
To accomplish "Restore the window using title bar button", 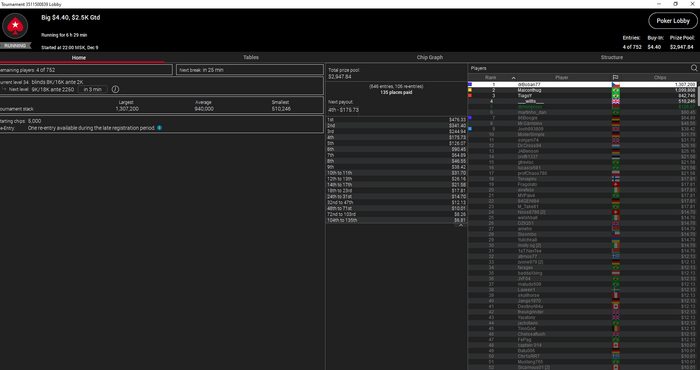I will click(x=675, y=4).
